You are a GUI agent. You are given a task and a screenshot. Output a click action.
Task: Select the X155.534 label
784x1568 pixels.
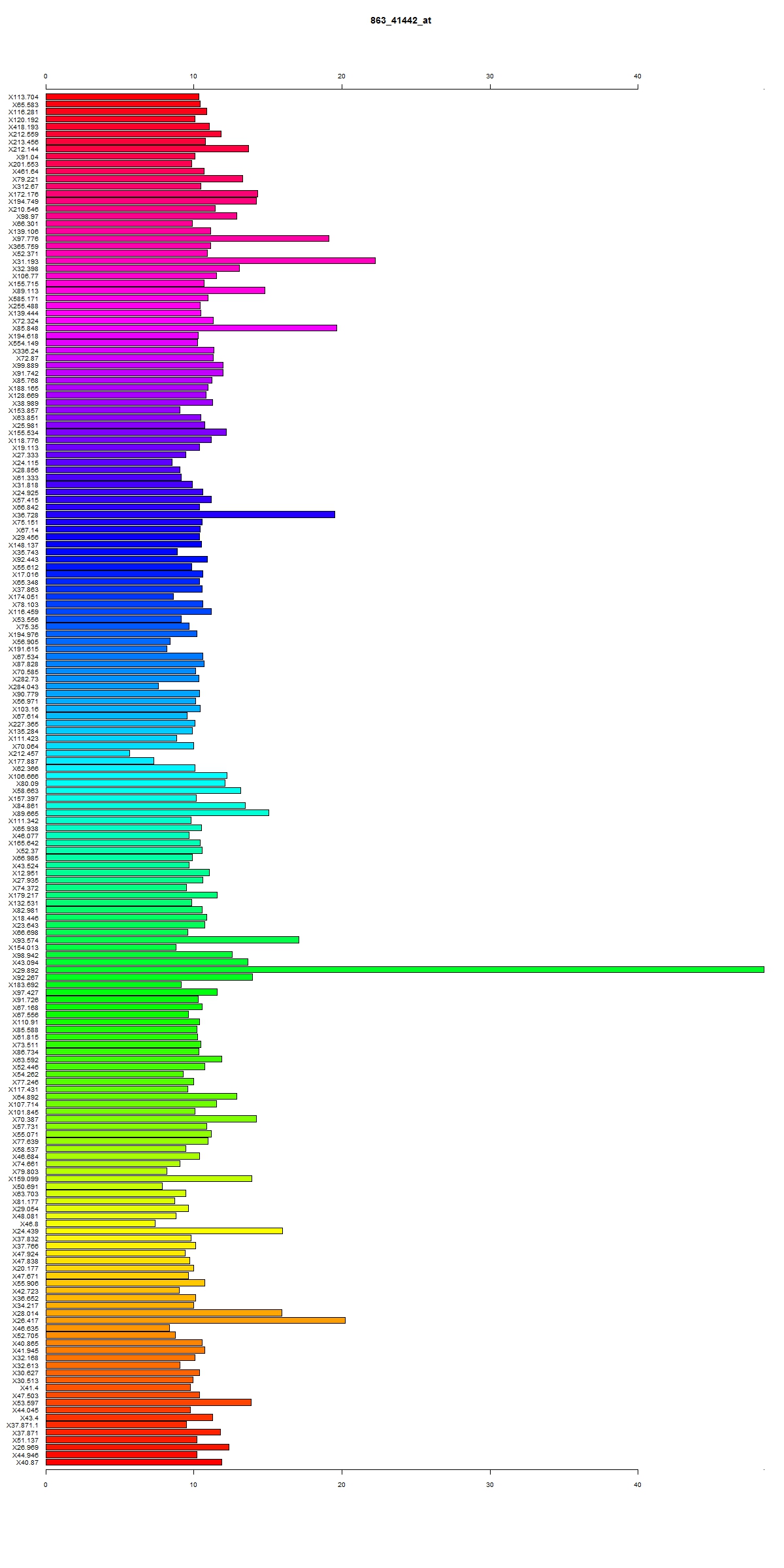(23, 433)
